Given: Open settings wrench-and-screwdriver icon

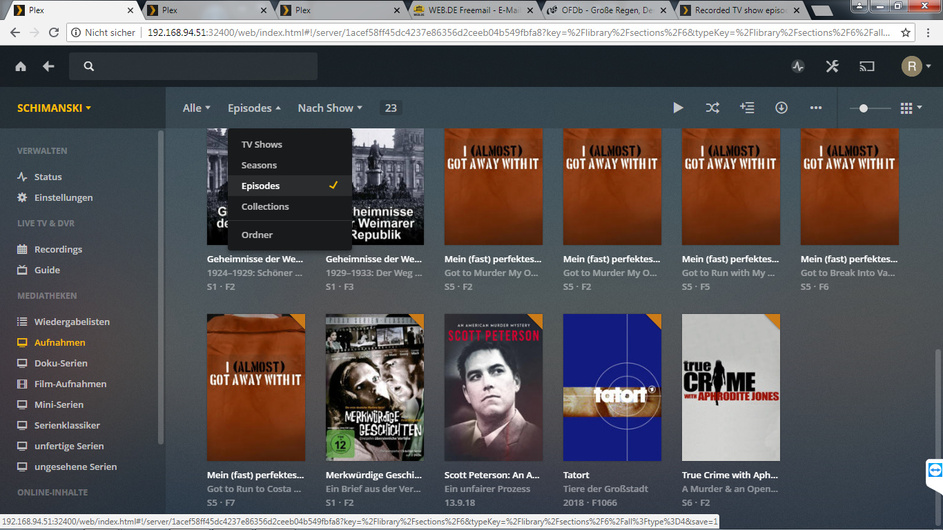Looking at the screenshot, I should tap(832, 66).
